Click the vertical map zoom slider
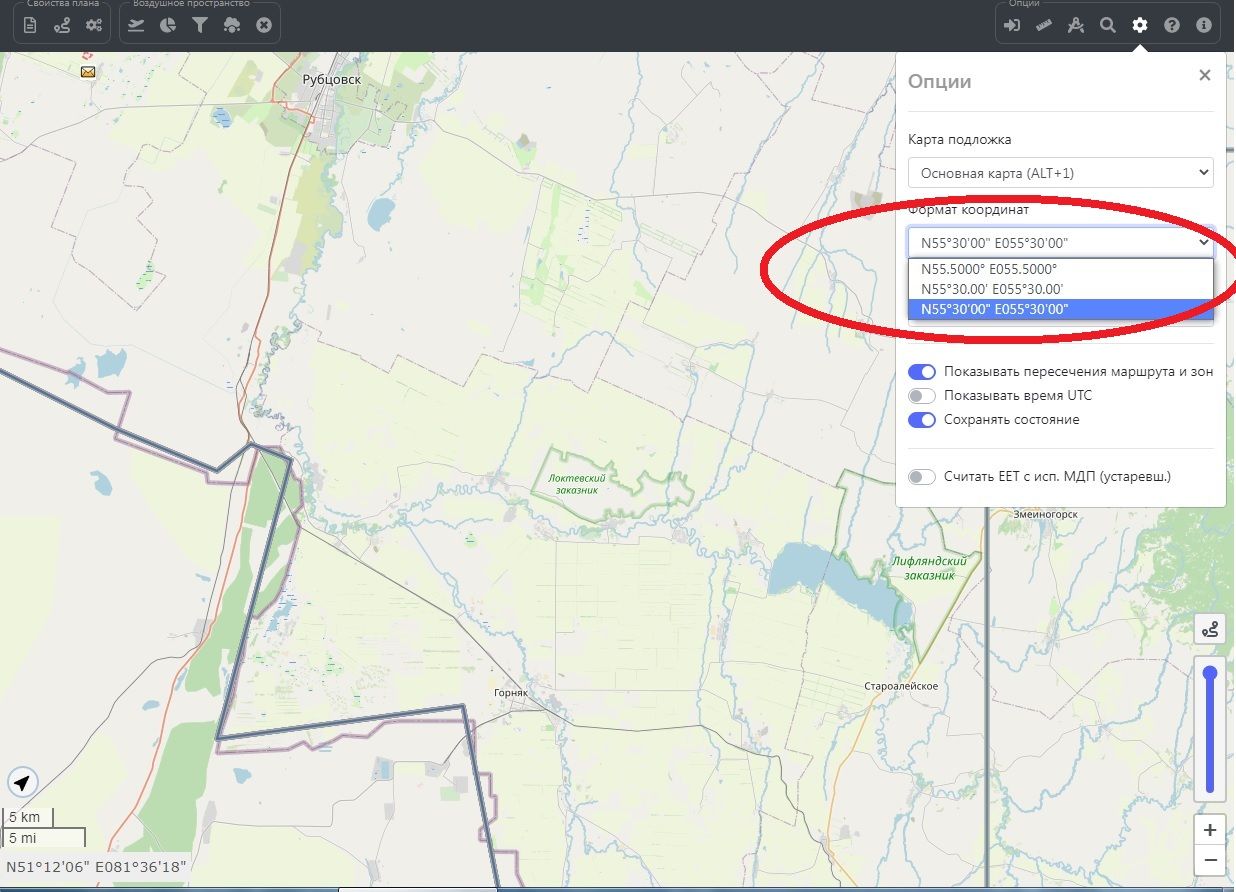 click(x=1210, y=730)
